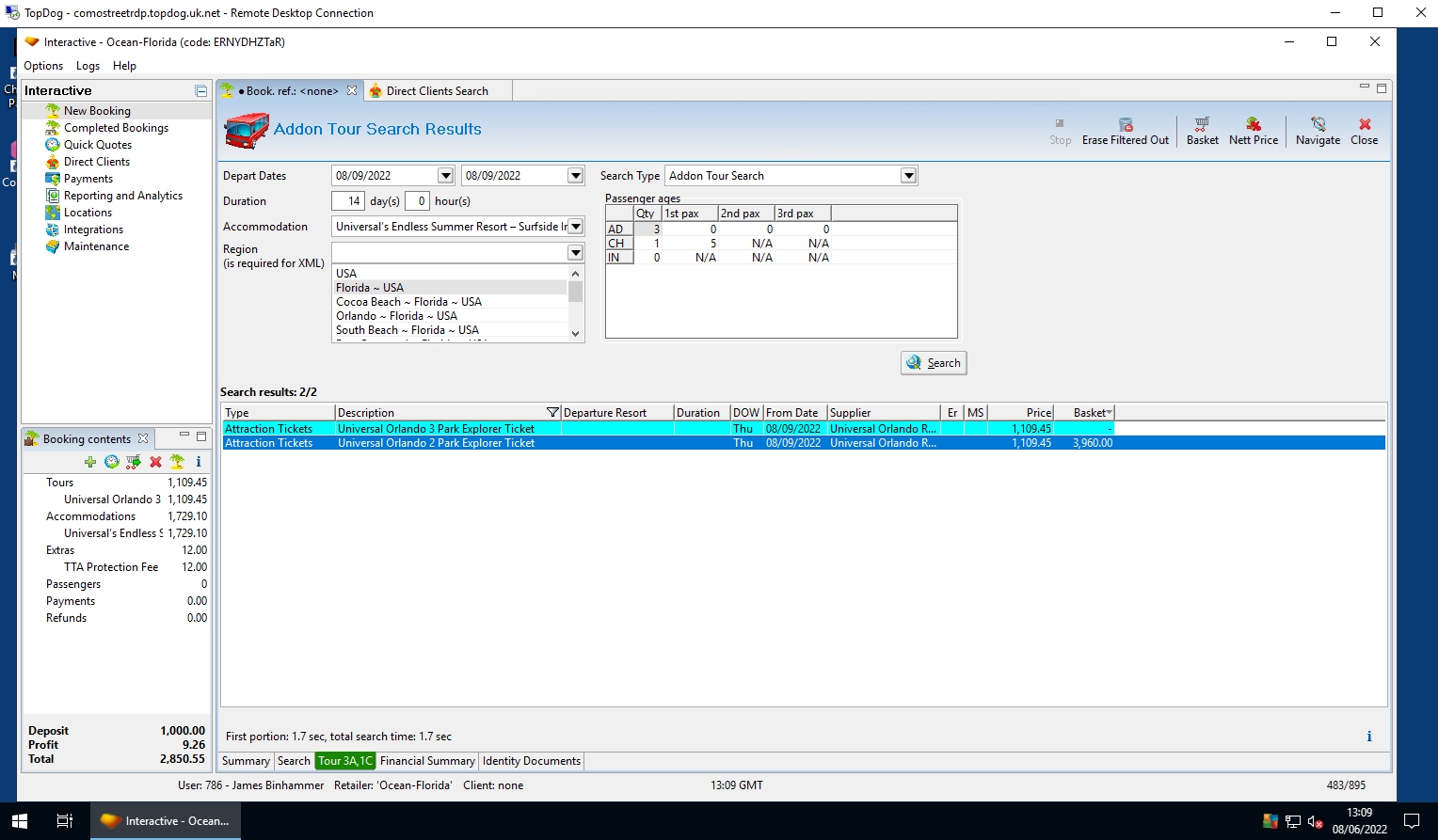The width and height of the screenshot is (1438, 840).
Task: Minimize the Booking contents panel
Action: (x=184, y=436)
